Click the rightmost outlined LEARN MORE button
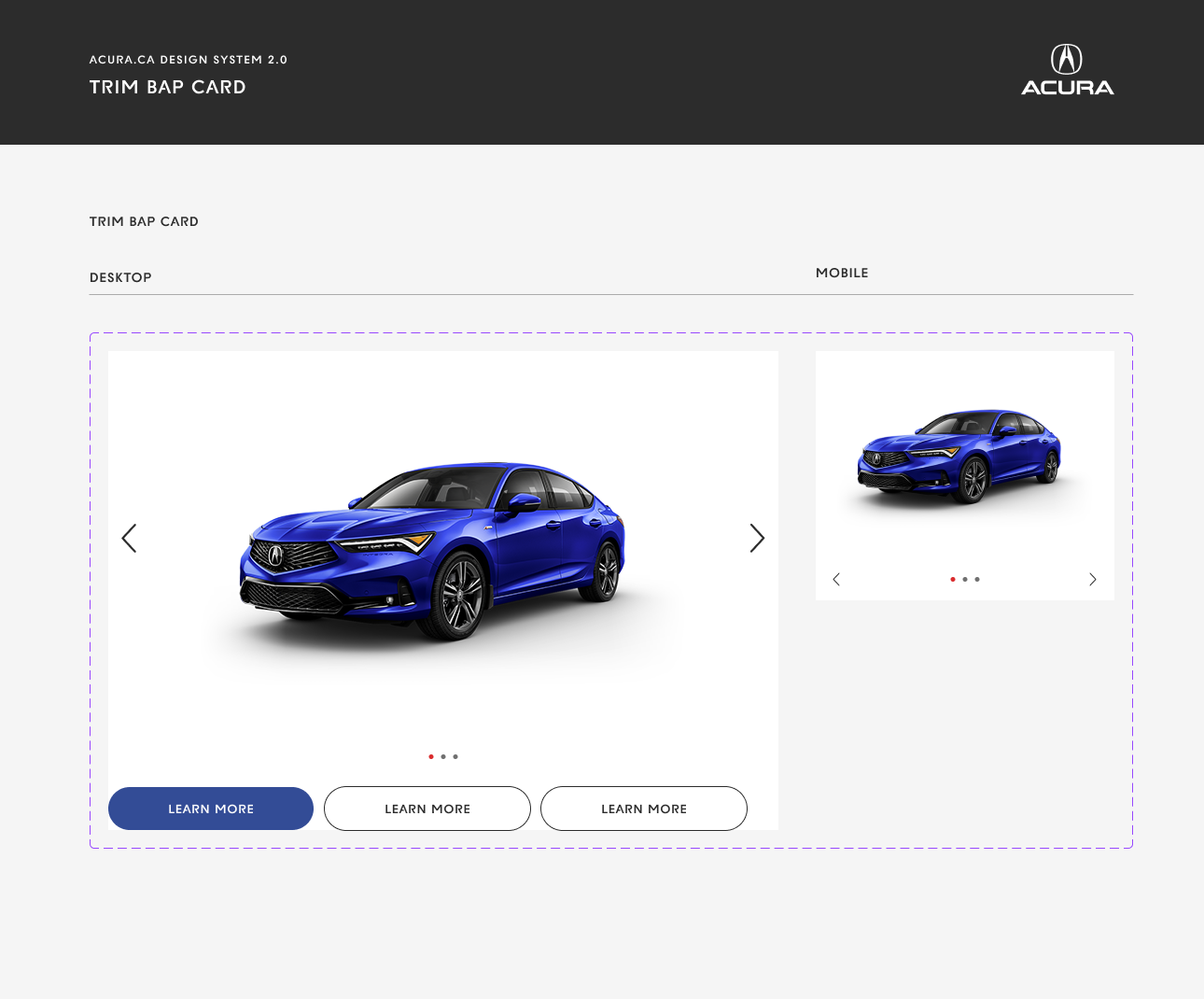The image size is (1204, 999). (644, 809)
